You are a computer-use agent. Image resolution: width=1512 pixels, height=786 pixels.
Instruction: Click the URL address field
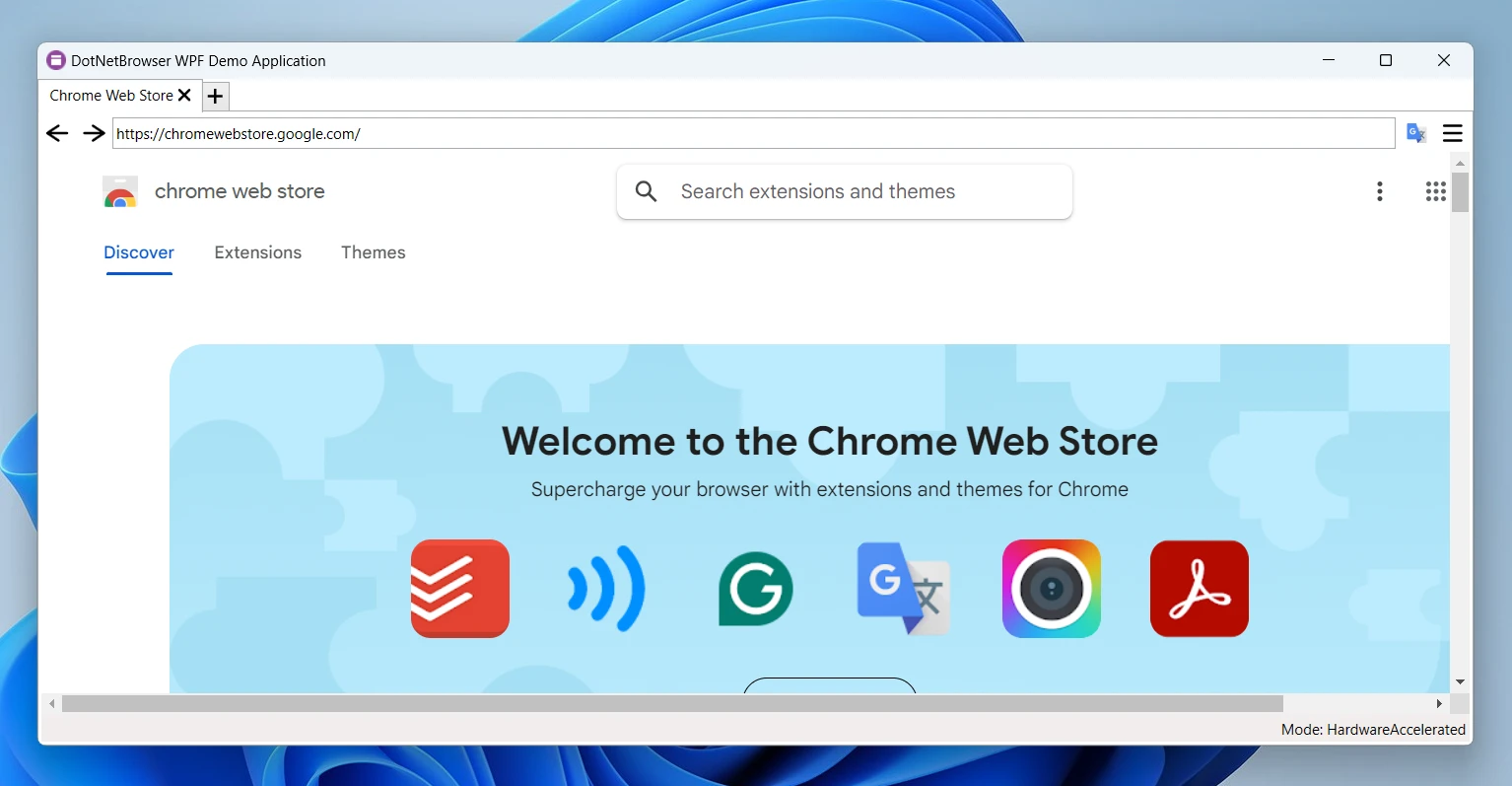click(x=754, y=133)
